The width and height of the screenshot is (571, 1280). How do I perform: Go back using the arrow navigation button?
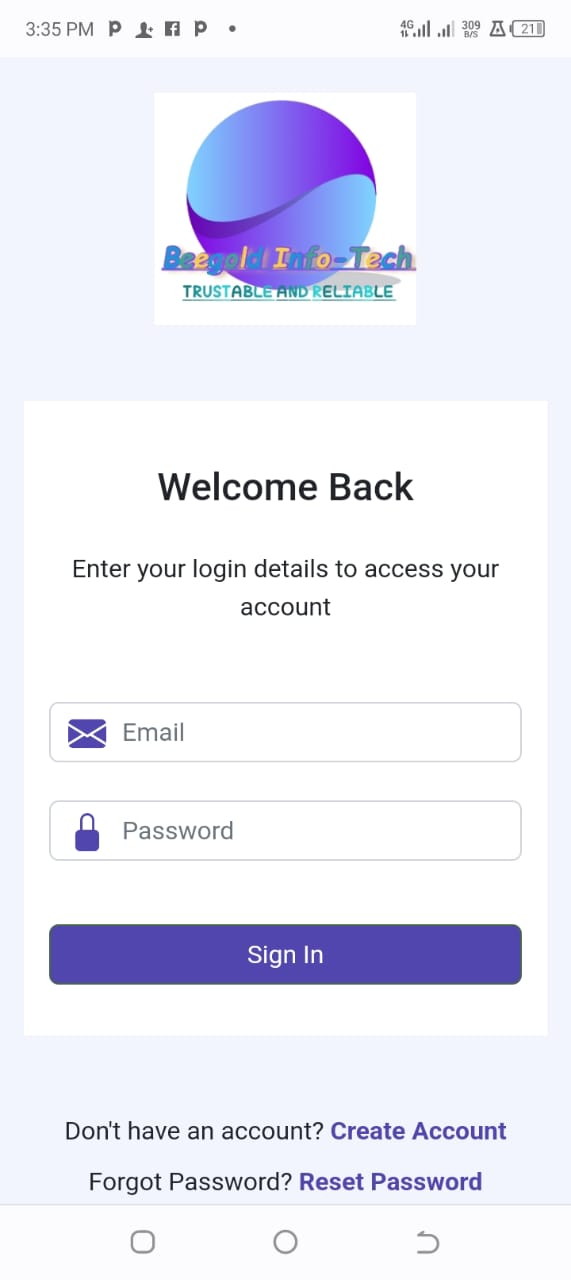[x=427, y=1242]
